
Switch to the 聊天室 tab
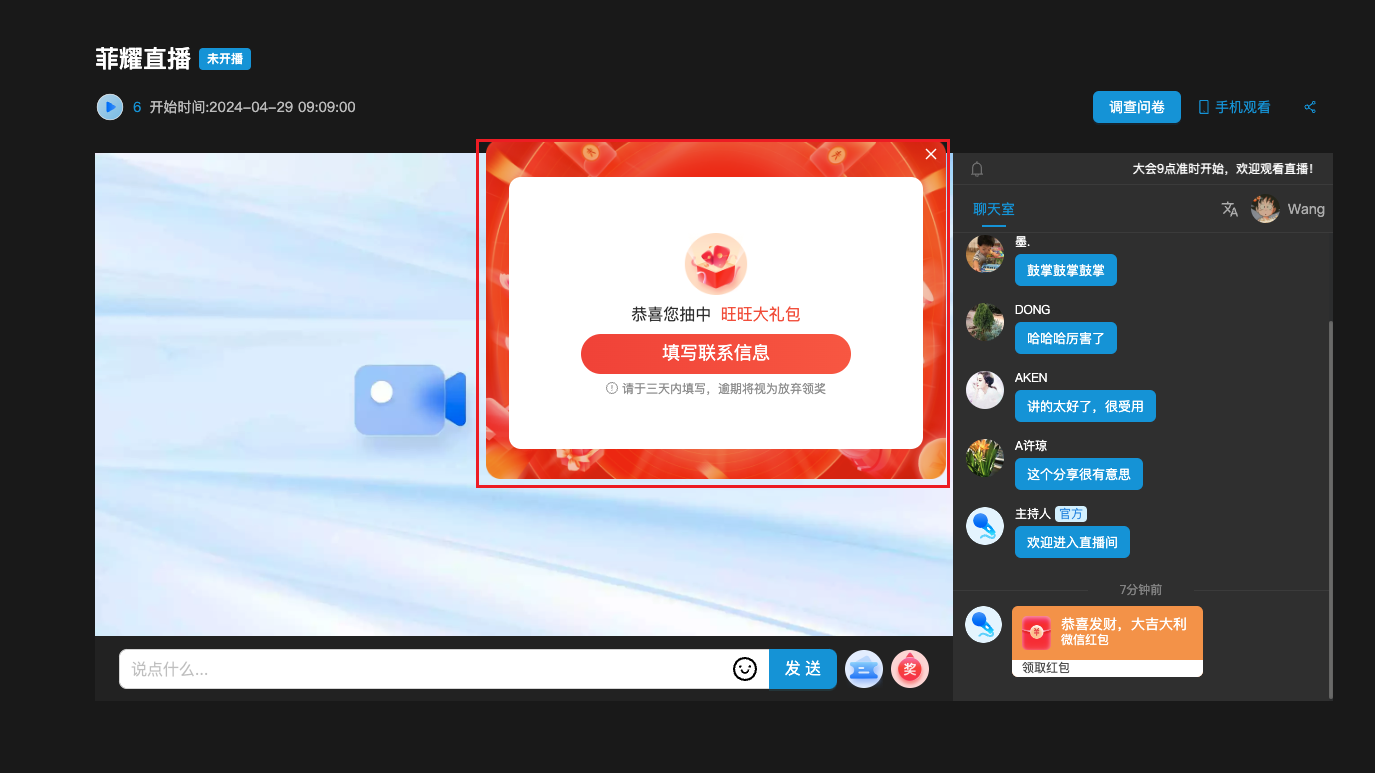click(x=993, y=209)
